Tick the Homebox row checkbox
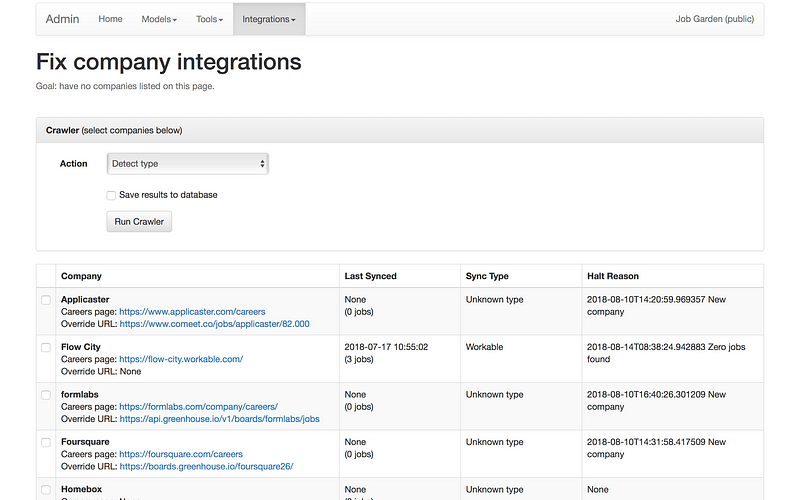 (46, 490)
